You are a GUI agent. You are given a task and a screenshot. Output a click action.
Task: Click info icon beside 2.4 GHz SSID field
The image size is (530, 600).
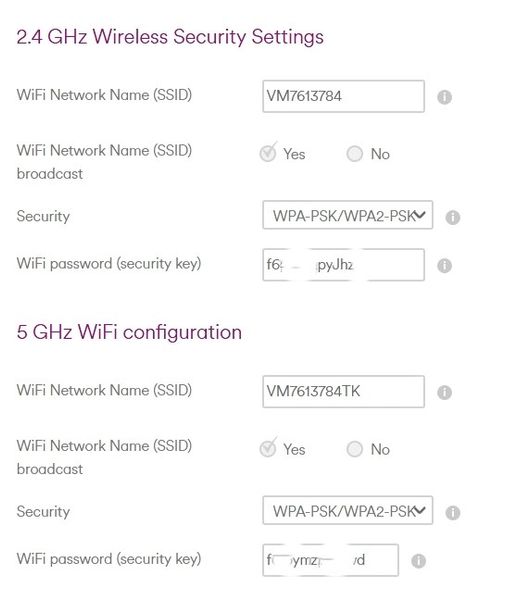click(444, 97)
